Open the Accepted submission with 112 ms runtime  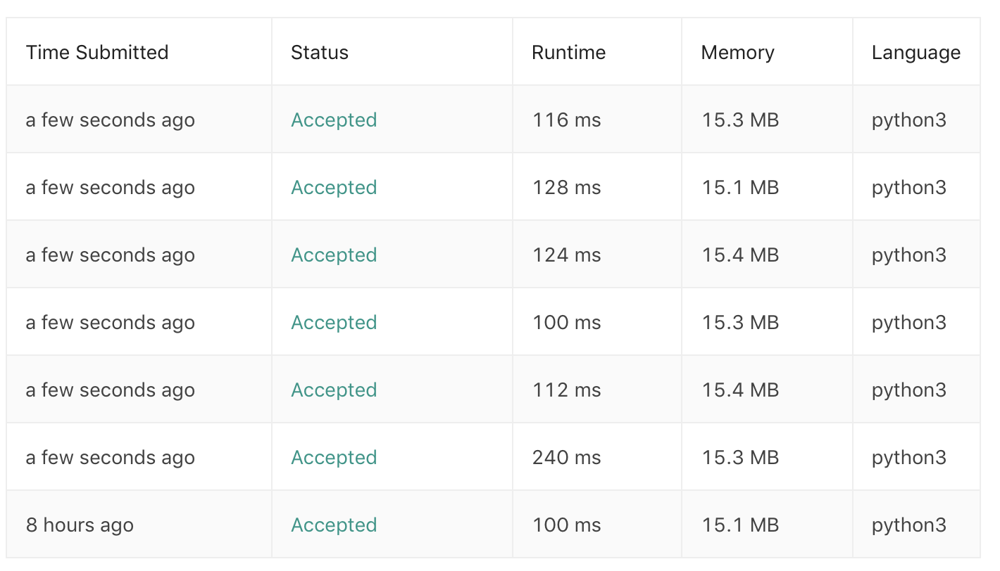coord(334,390)
